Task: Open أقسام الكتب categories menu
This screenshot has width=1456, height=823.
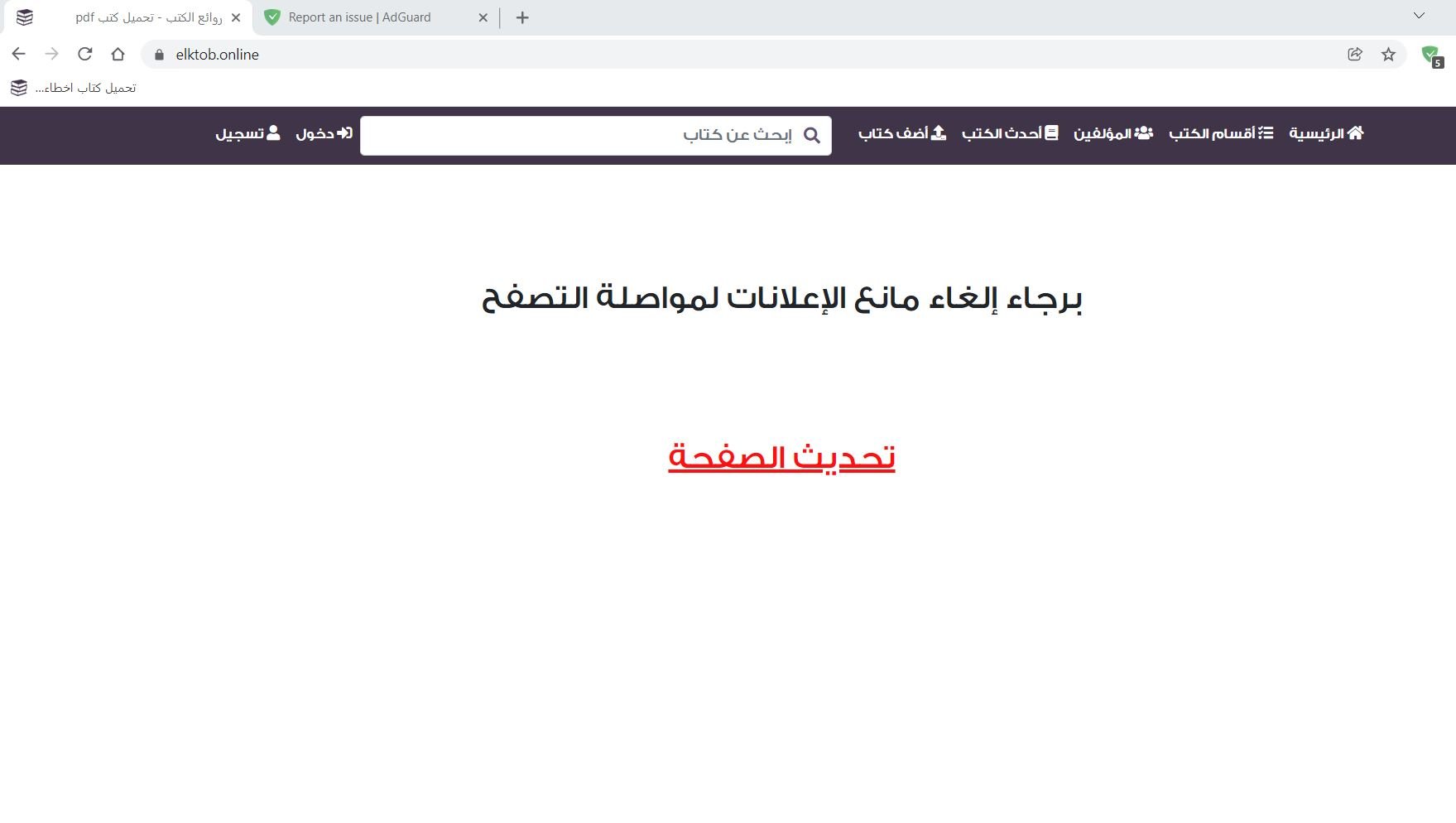Action: pyautogui.click(x=1221, y=133)
